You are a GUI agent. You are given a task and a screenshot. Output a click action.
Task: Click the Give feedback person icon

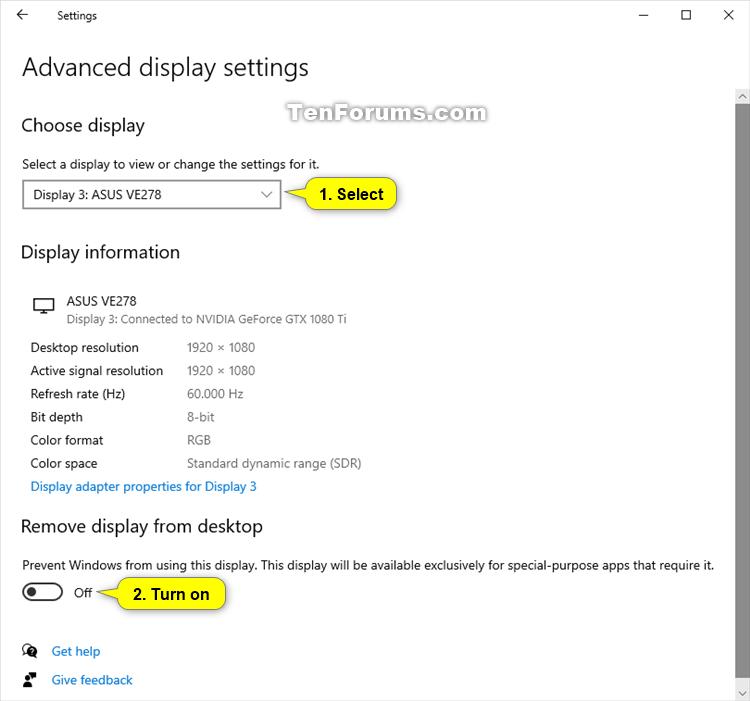pyautogui.click(x=30, y=679)
